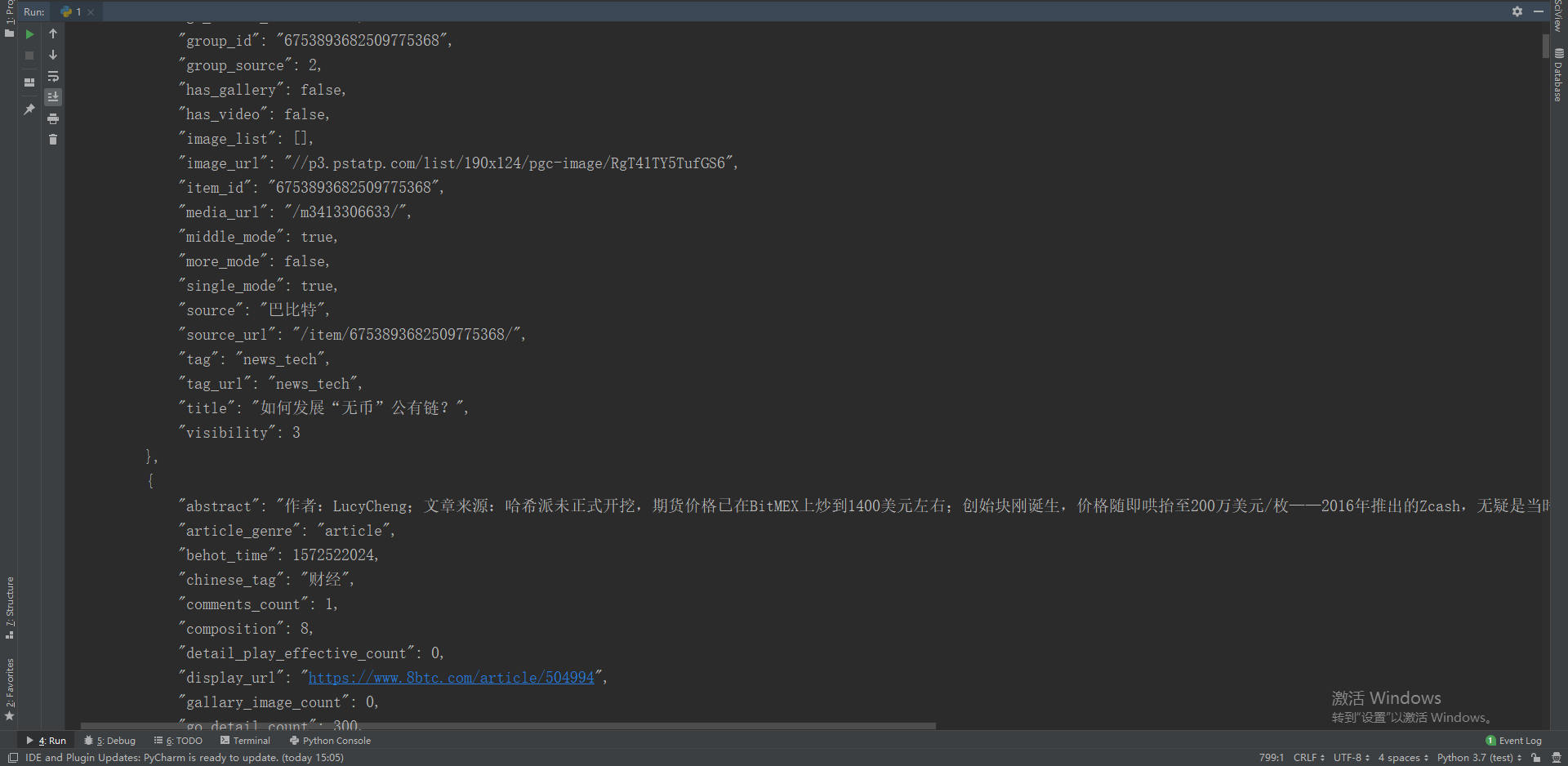Rerun the script with the green play button
The width and height of the screenshot is (1568, 766).
(x=29, y=34)
